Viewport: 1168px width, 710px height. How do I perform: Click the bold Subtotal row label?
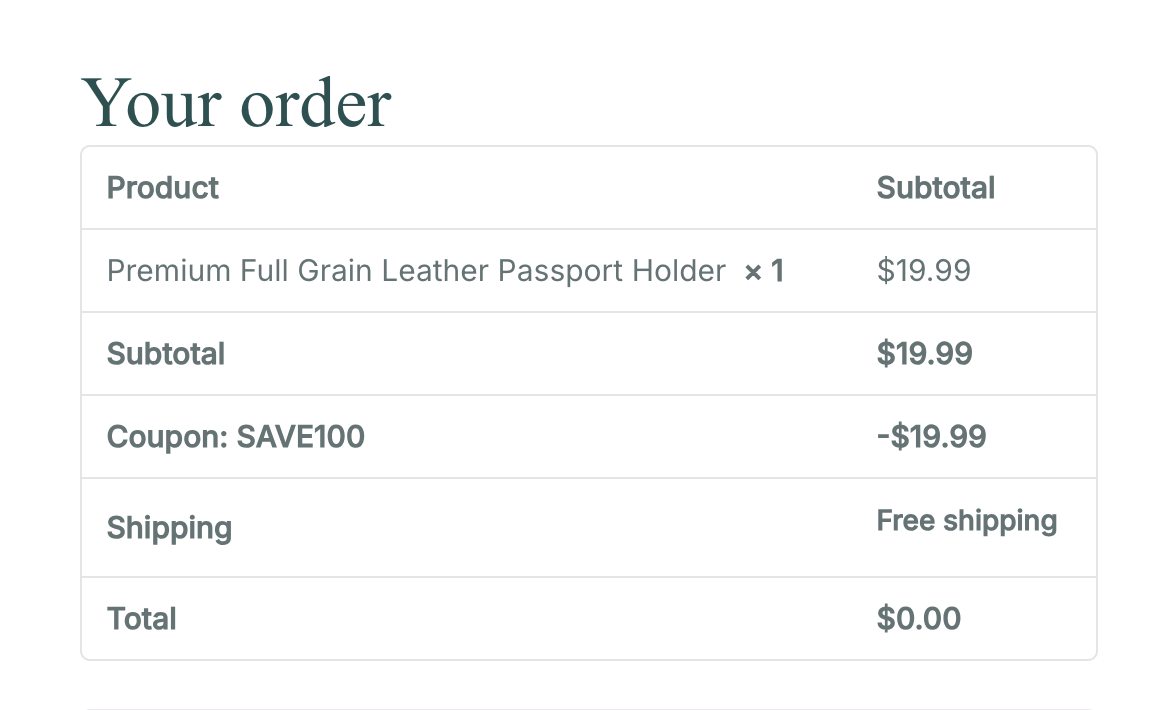[166, 354]
